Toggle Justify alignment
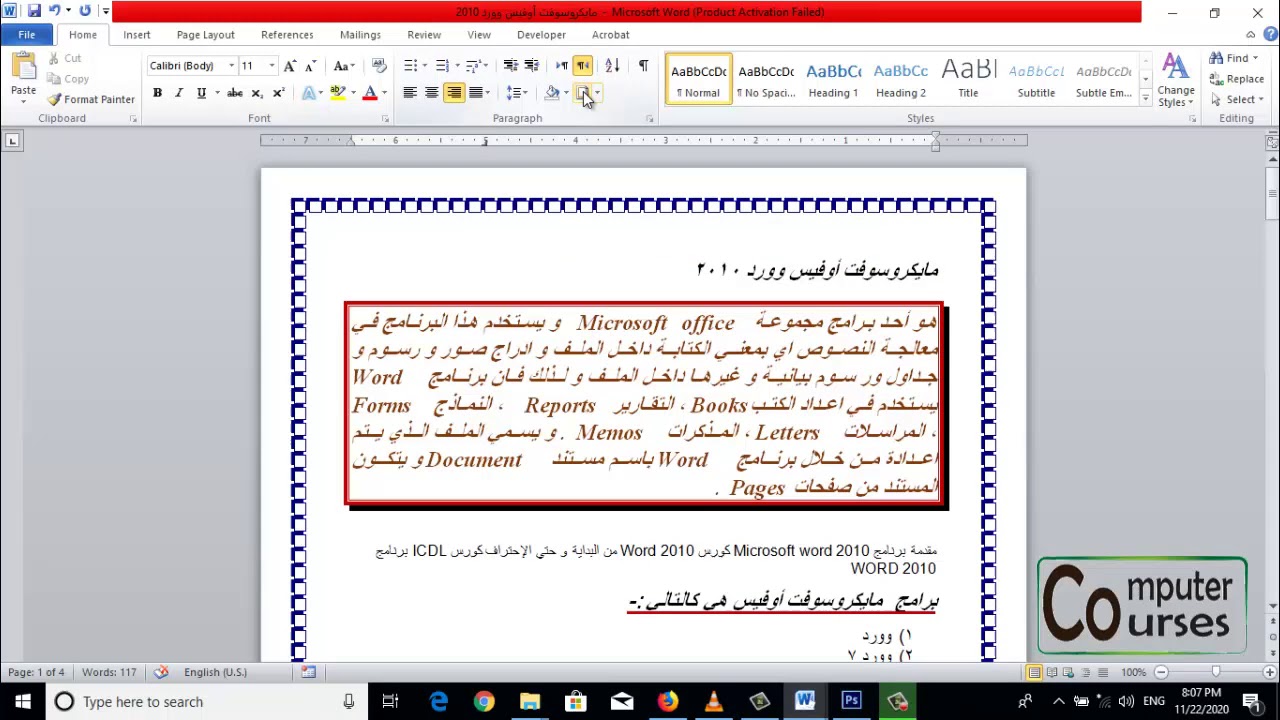Screen dimensions: 1280x720 tap(476, 93)
